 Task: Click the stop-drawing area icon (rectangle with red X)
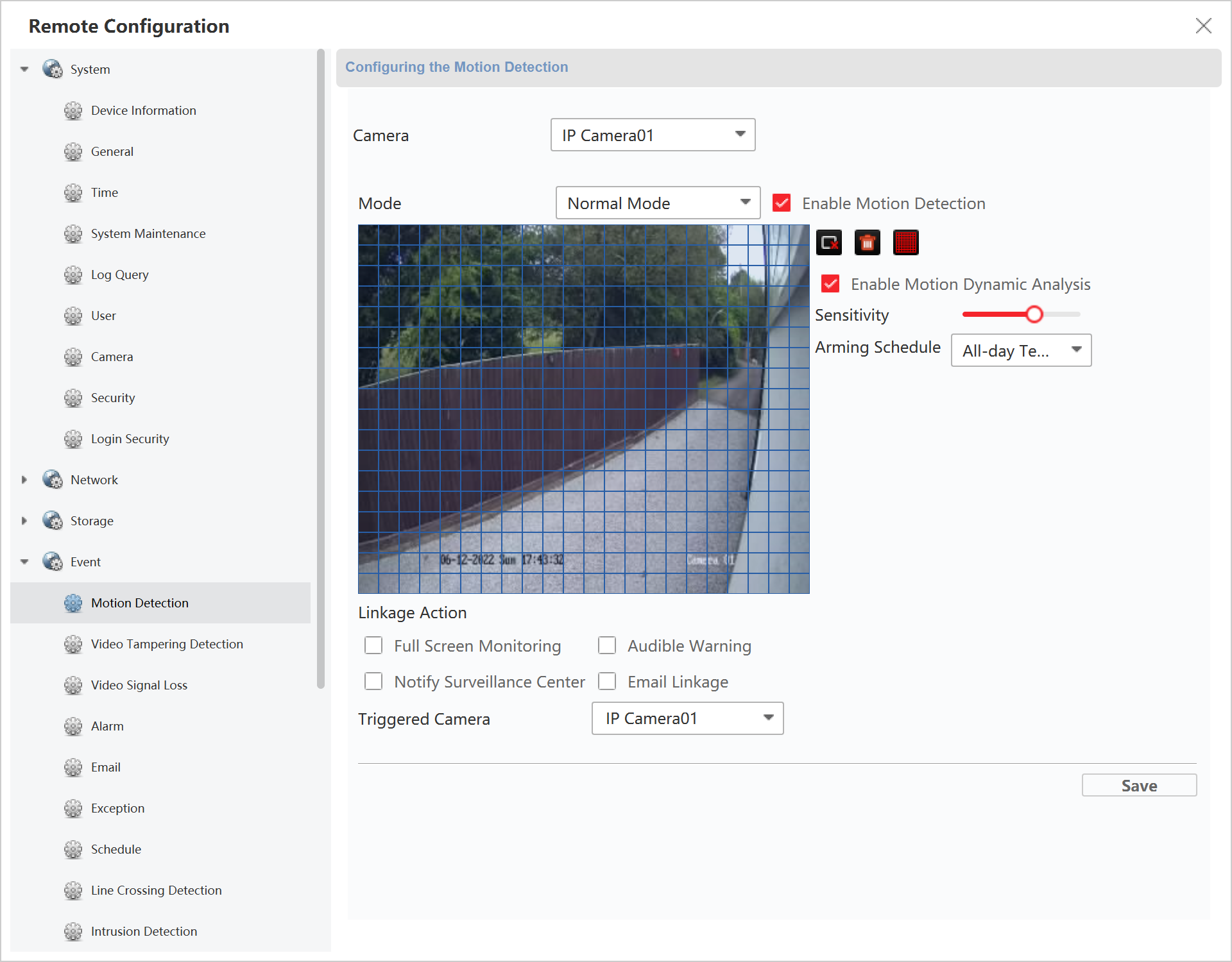point(828,242)
